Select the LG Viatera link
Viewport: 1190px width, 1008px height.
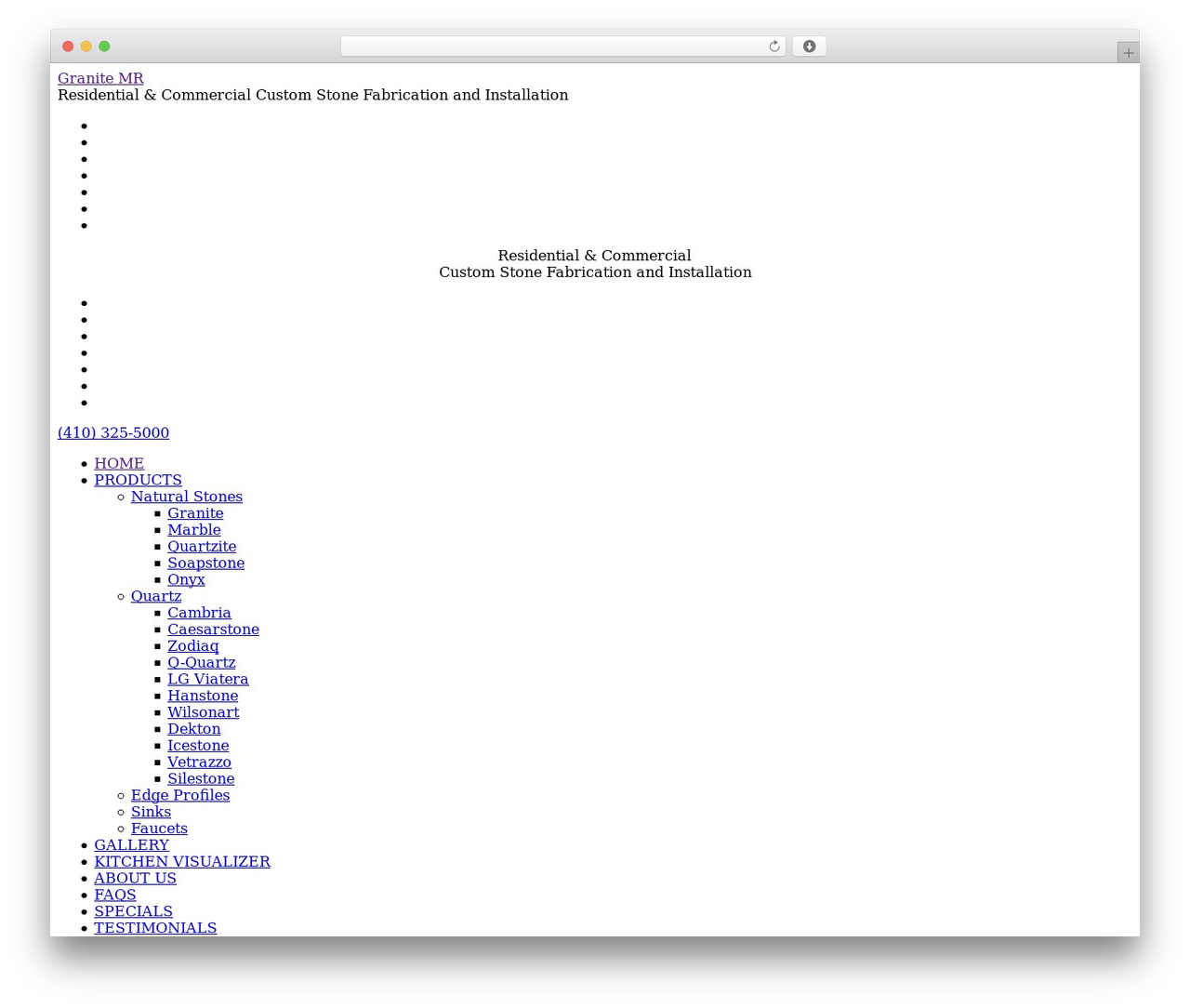coord(208,679)
